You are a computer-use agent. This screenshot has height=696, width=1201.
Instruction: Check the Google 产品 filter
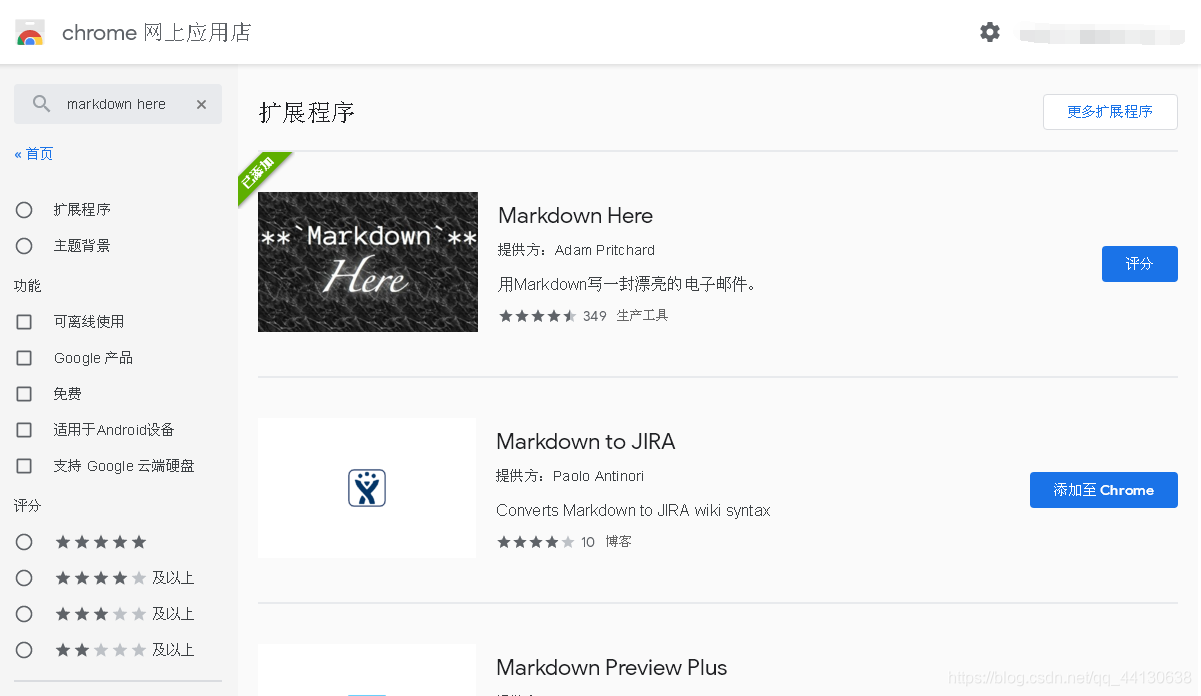tap(24, 358)
